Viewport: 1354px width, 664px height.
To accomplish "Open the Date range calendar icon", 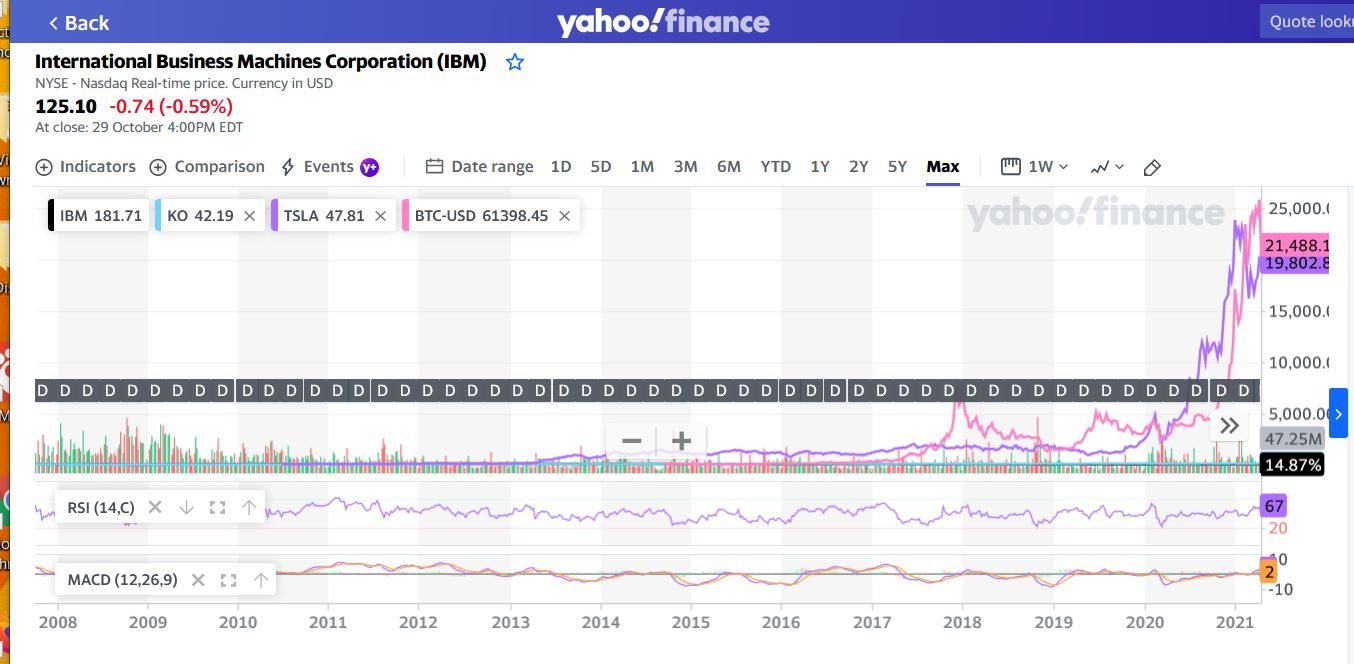I will (x=434, y=167).
